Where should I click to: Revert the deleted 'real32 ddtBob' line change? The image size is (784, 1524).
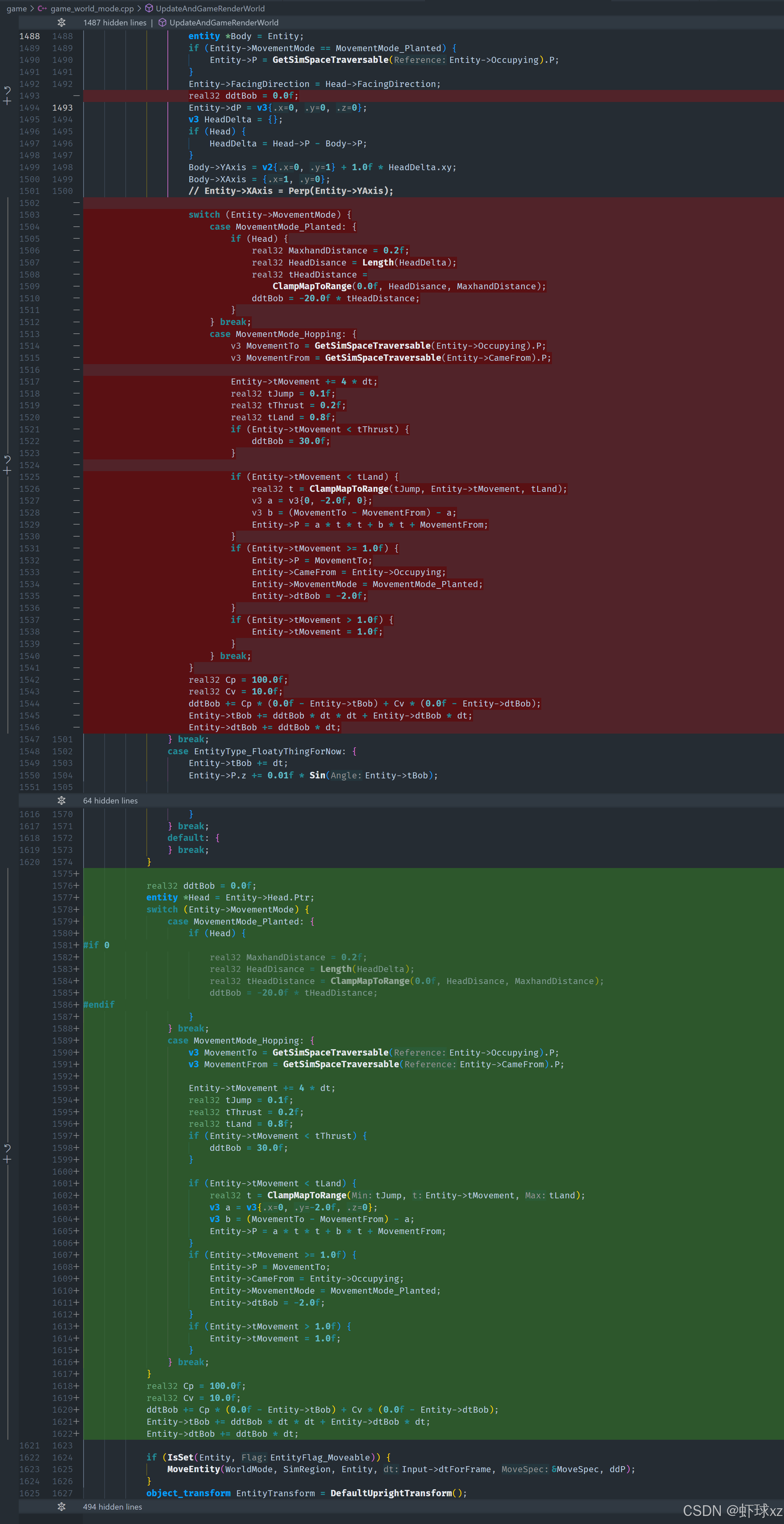point(7,91)
